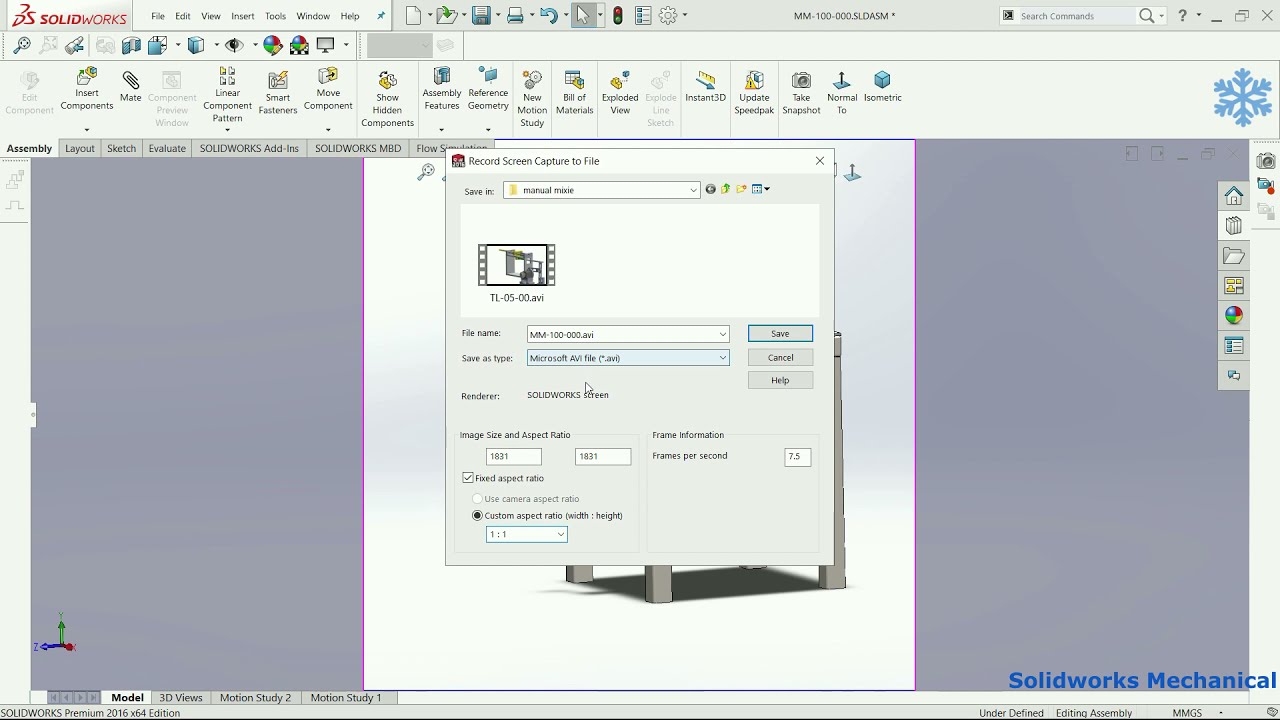
Task: Open the Window menu
Action: (x=313, y=16)
